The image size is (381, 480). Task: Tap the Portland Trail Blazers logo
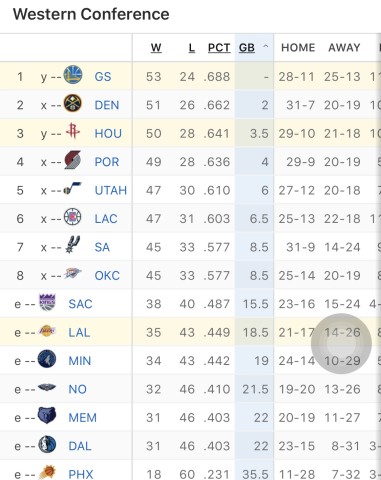tap(73, 160)
